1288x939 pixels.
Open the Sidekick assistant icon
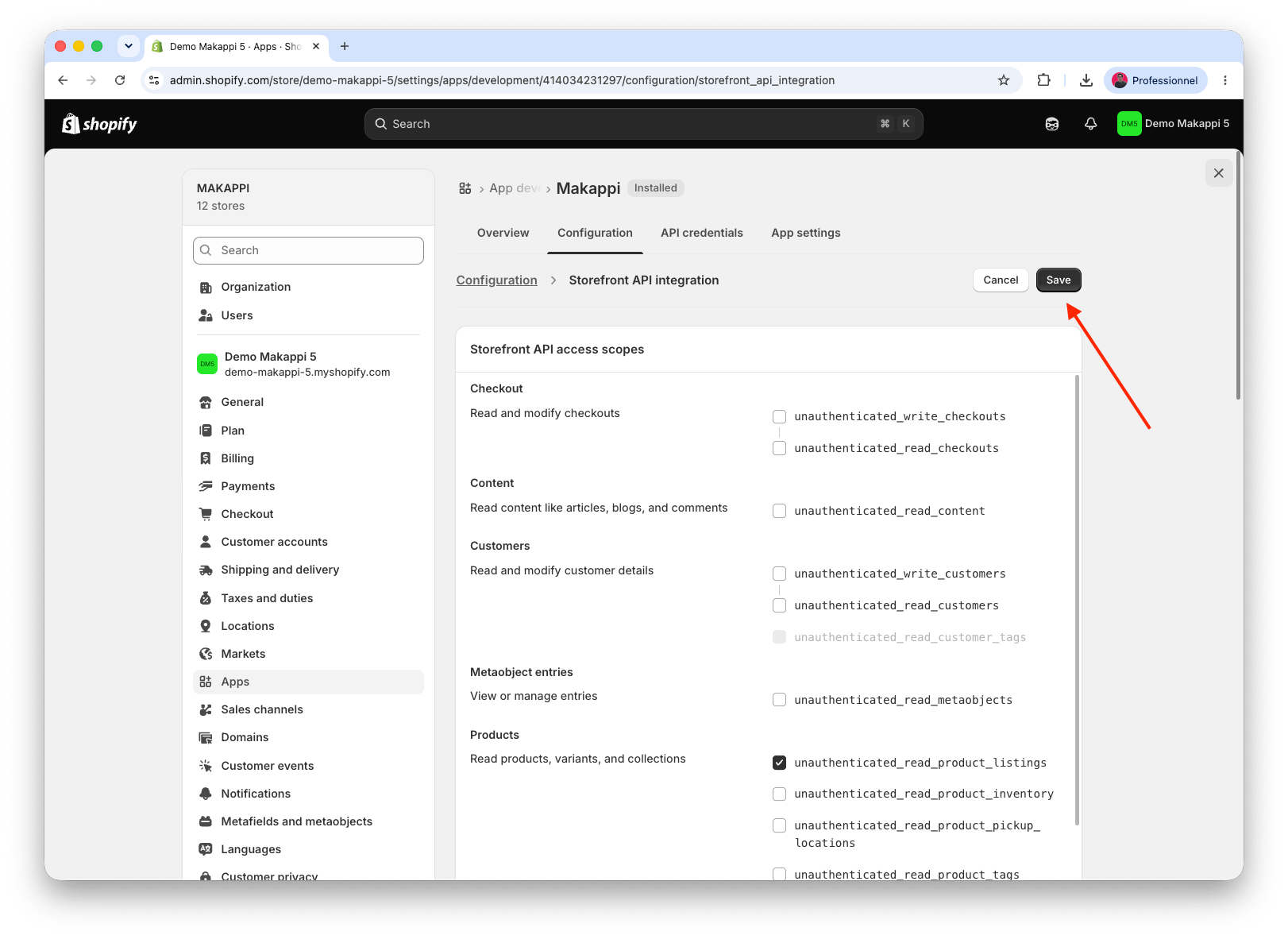[x=1052, y=124]
